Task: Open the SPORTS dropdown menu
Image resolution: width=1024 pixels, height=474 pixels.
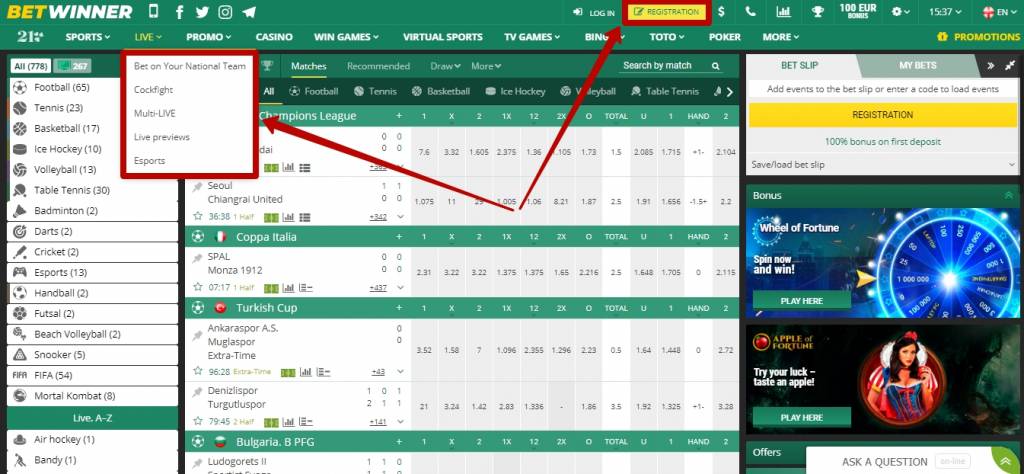Action: [88, 37]
